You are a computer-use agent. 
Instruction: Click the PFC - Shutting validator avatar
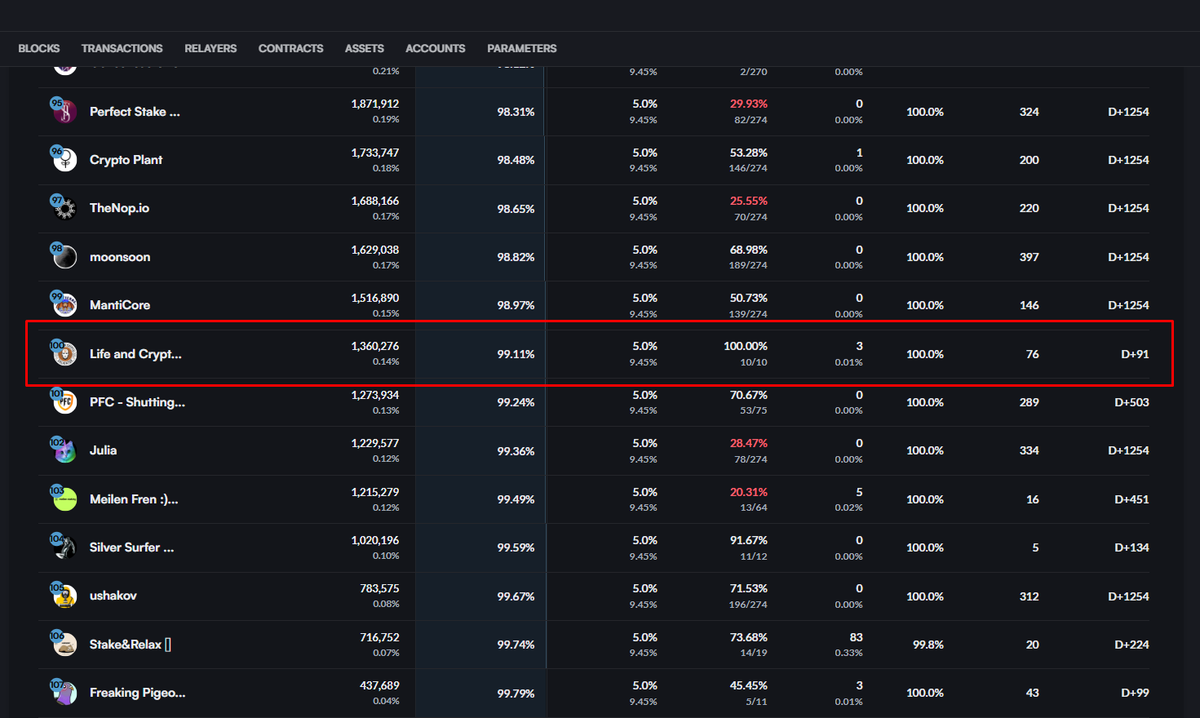64,402
